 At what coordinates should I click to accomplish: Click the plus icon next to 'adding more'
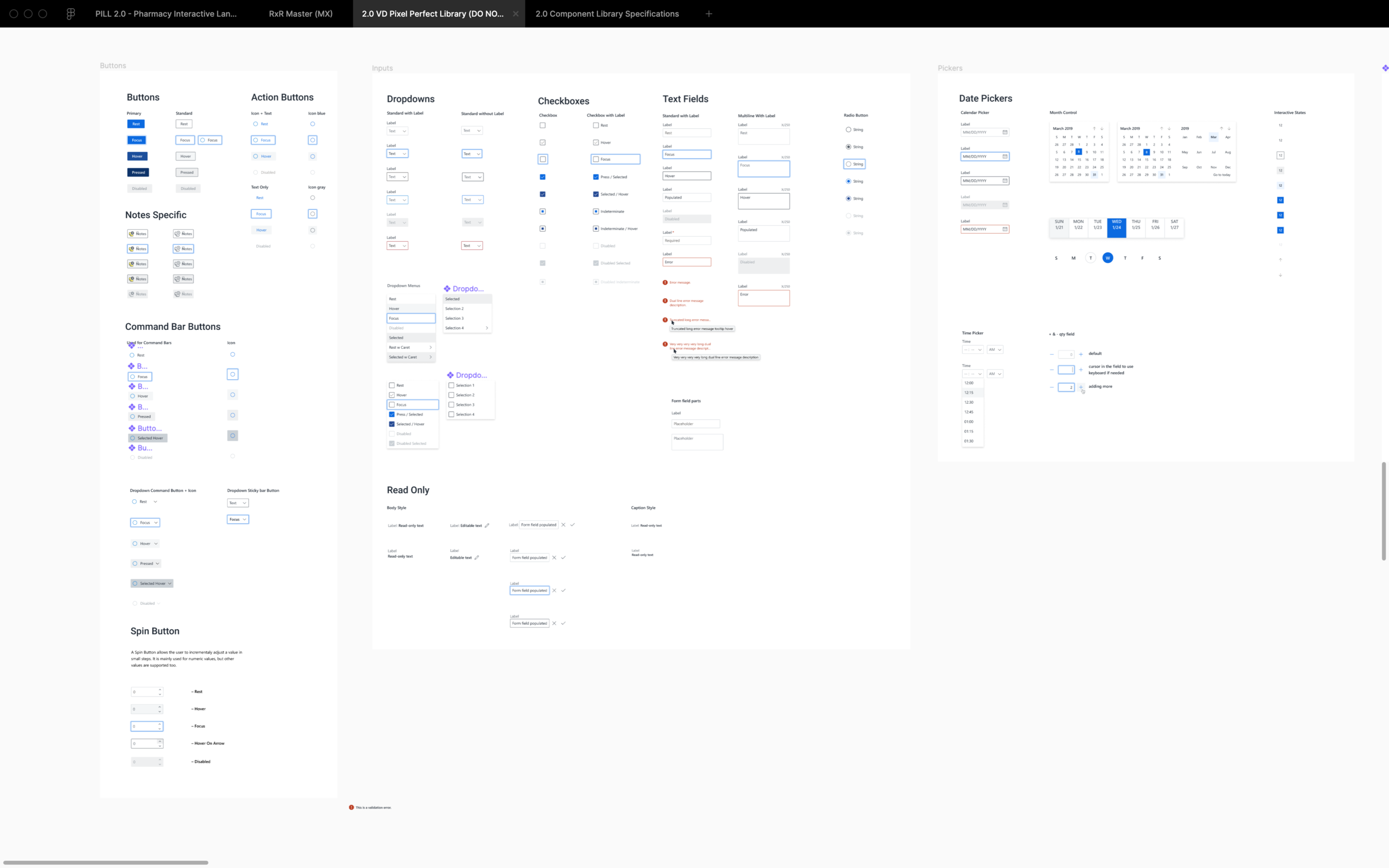pyautogui.click(x=1081, y=387)
